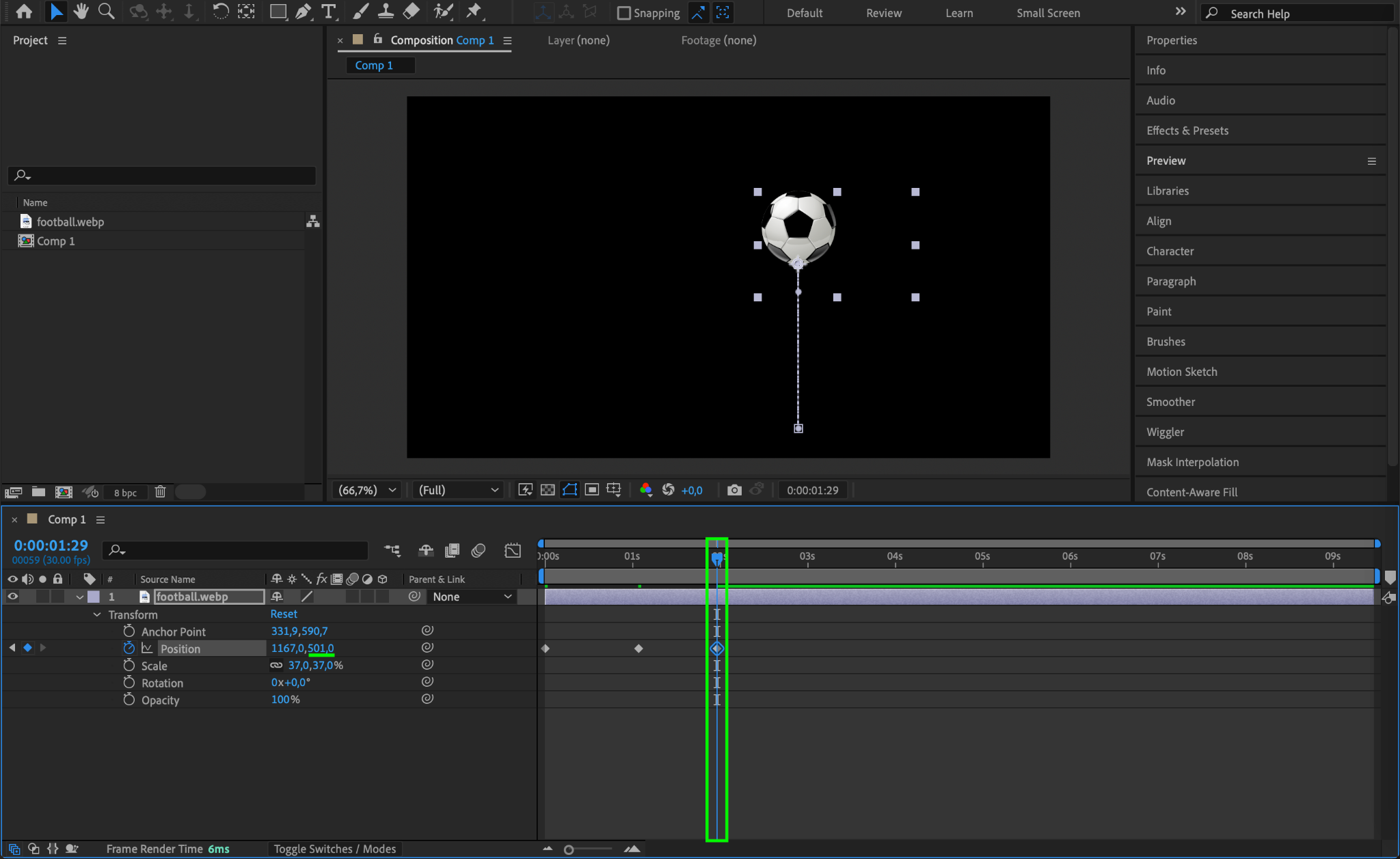Hide the football.webp layer with eye icon
Screen dimensions: 1400x859
tap(12, 597)
